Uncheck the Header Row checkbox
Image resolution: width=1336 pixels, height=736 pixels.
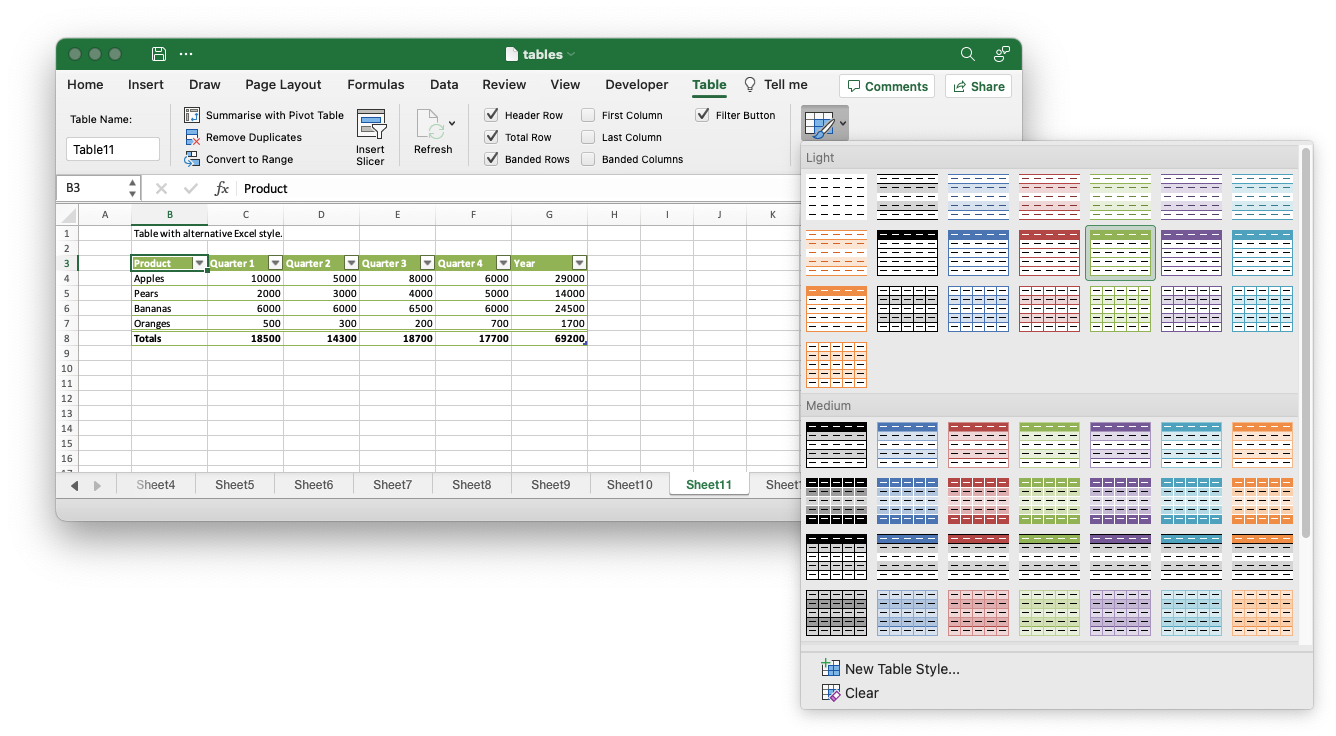point(491,115)
